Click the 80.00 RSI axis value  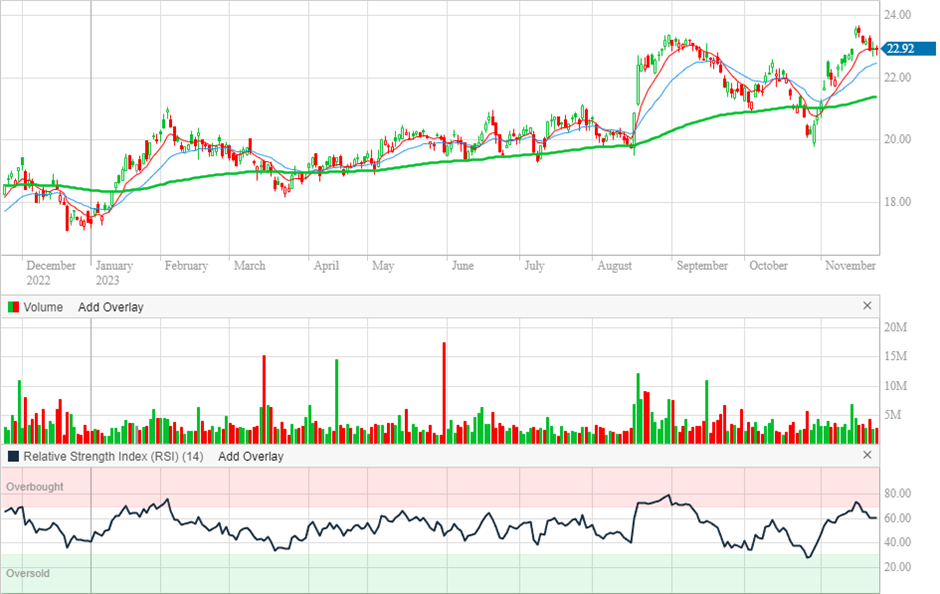point(897,493)
